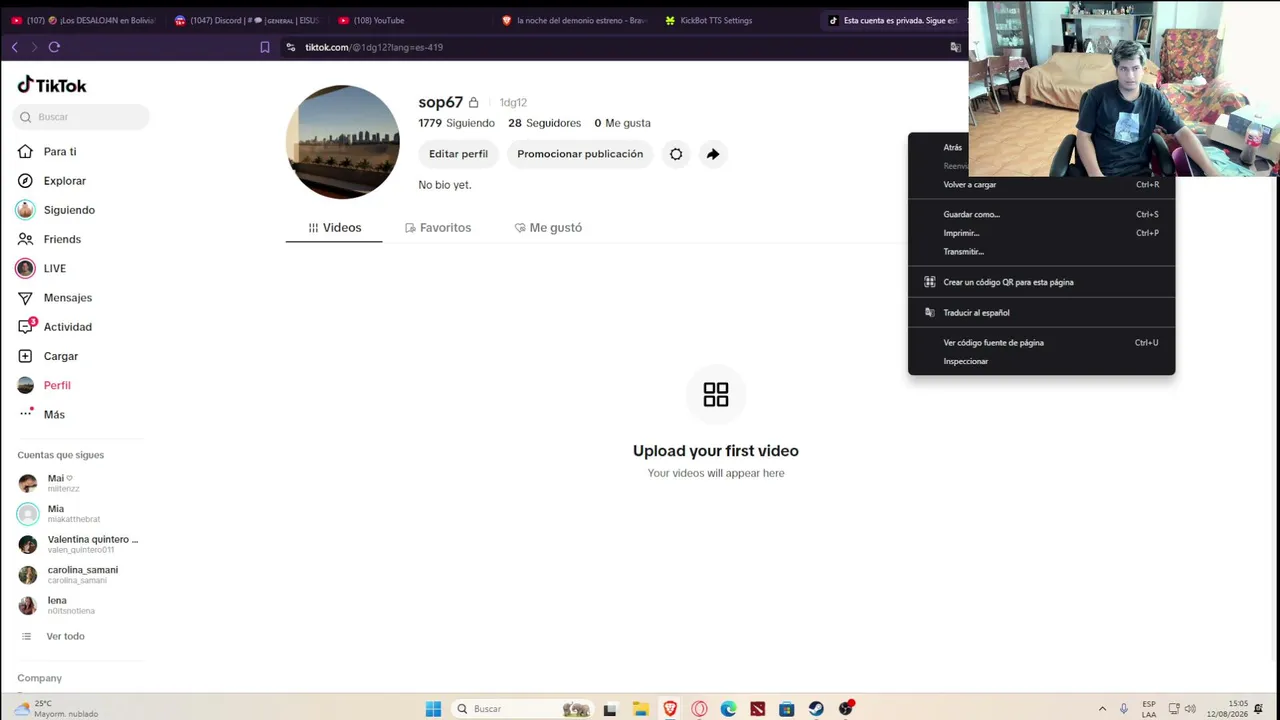Choose Imprimir... in context menu

tap(1041, 233)
